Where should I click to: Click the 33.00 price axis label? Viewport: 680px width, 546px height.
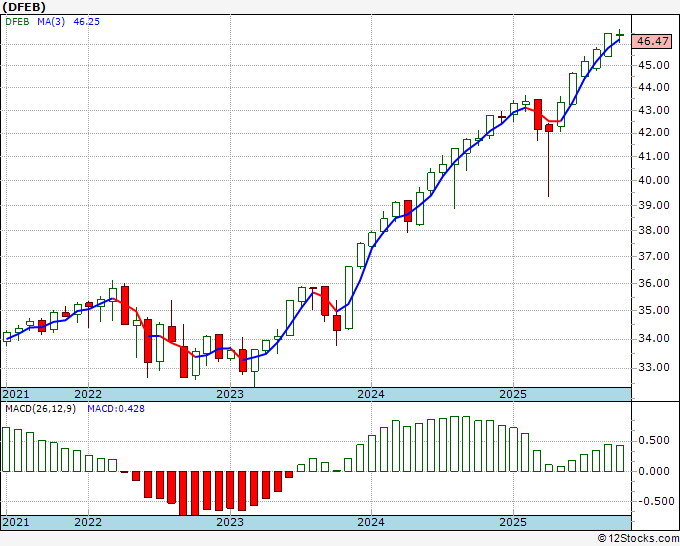(654, 367)
